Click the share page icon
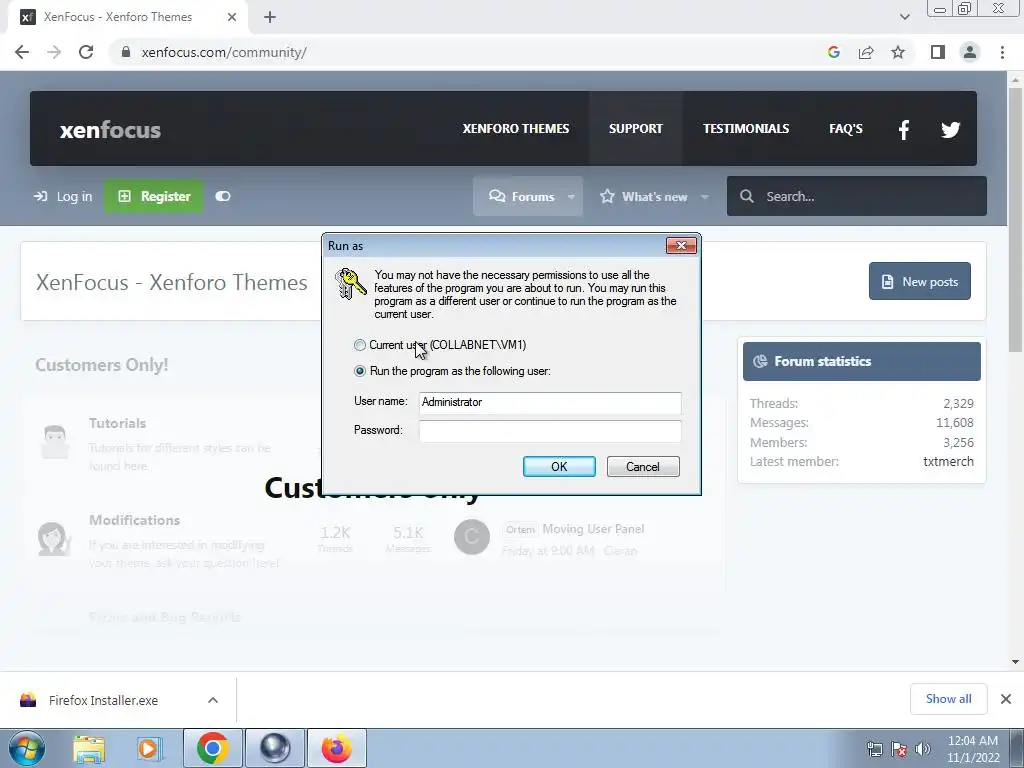The height and width of the screenshot is (768, 1024). (x=866, y=52)
